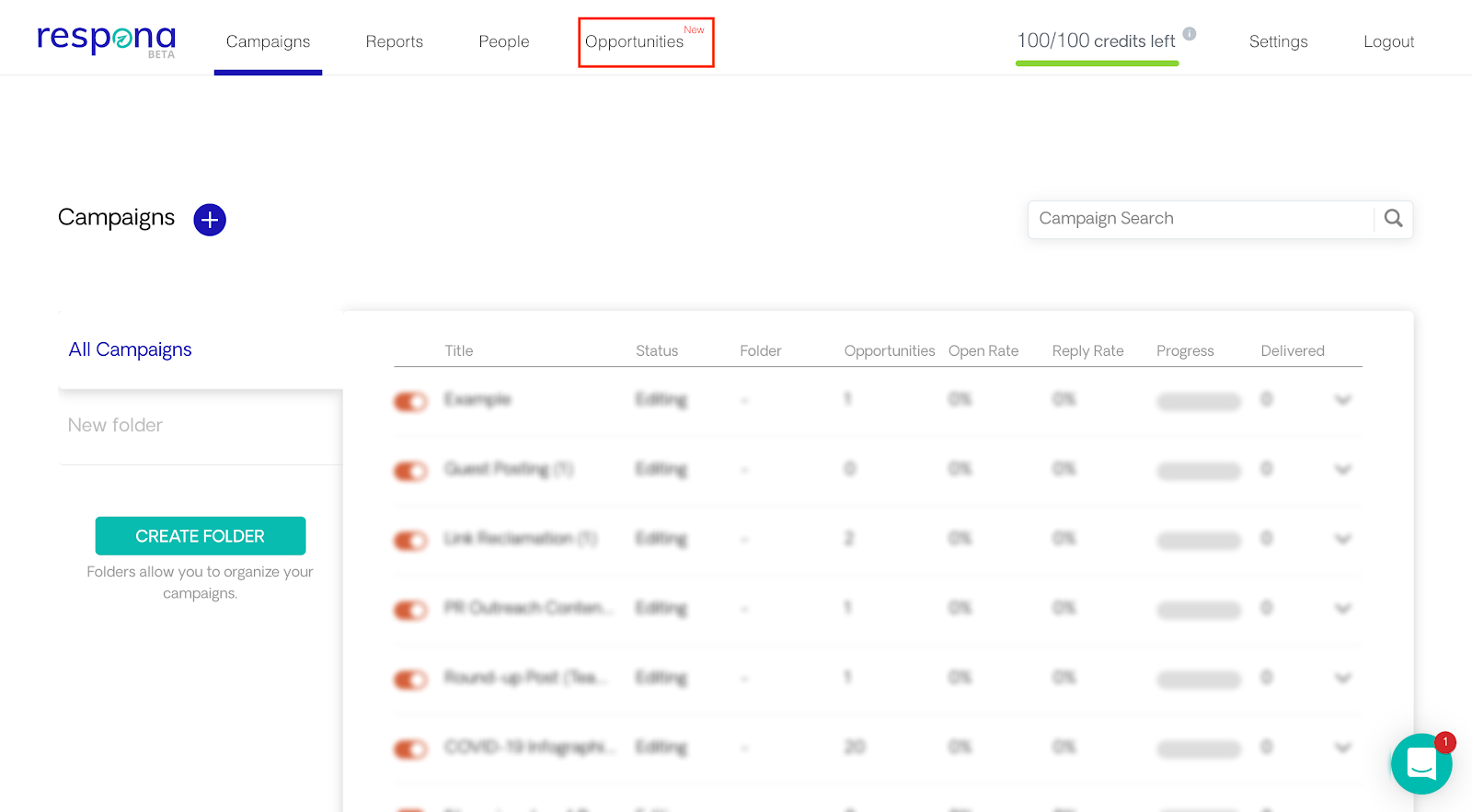Click Logout
This screenshot has height=812, width=1472.
pyautogui.click(x=1389, y=41)
